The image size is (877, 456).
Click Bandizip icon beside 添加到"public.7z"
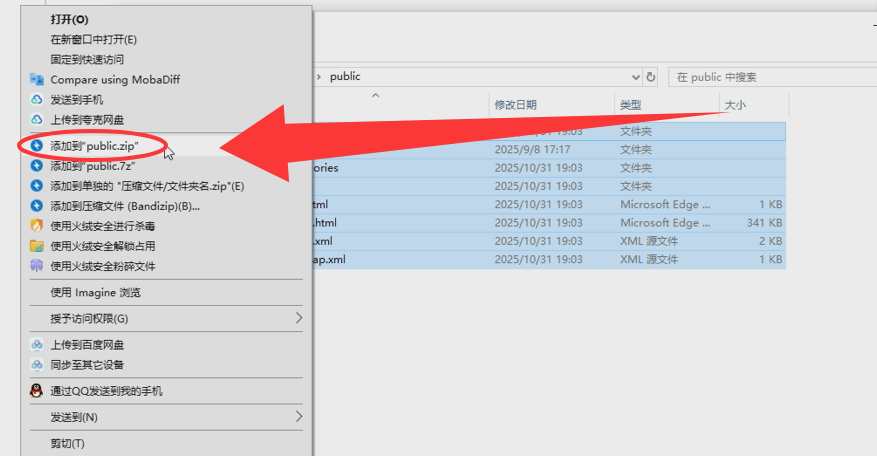tap(37, 166)
